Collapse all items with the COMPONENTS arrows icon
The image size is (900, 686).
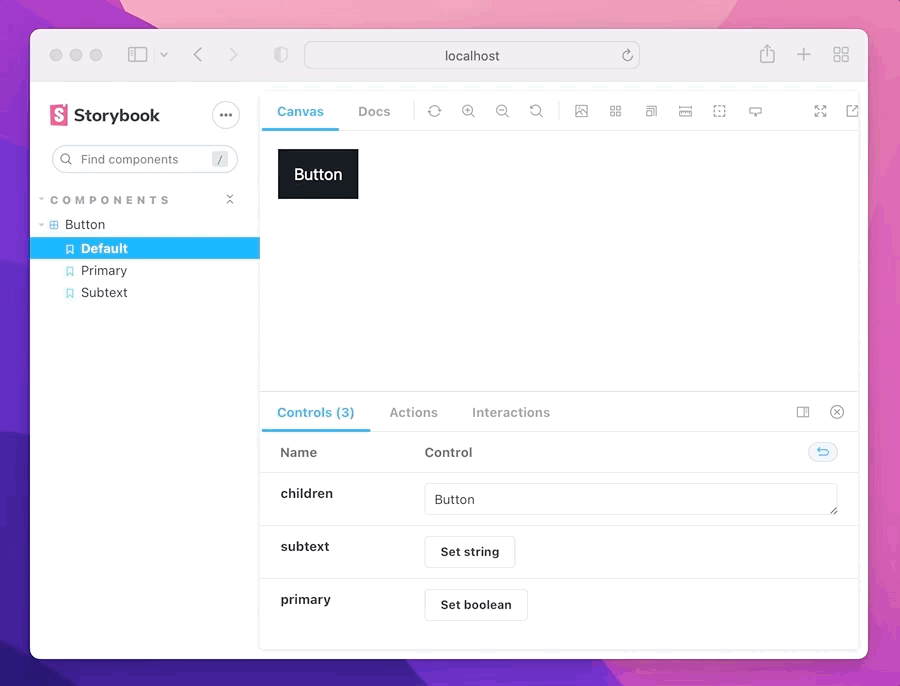230,199
